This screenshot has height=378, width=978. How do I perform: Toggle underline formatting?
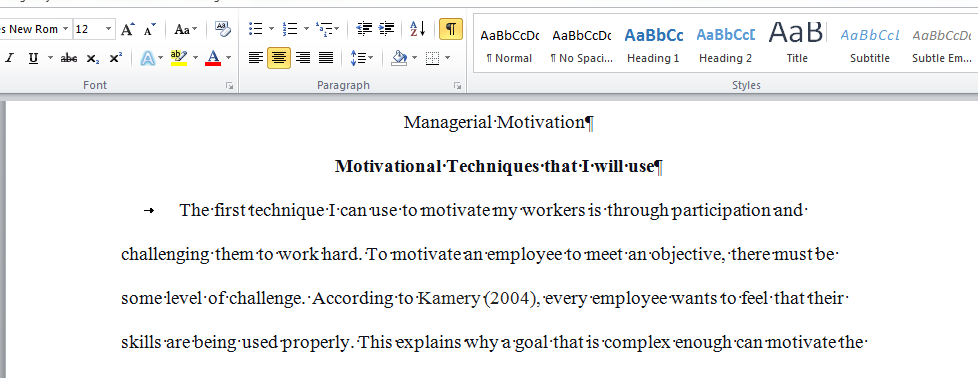33,59
